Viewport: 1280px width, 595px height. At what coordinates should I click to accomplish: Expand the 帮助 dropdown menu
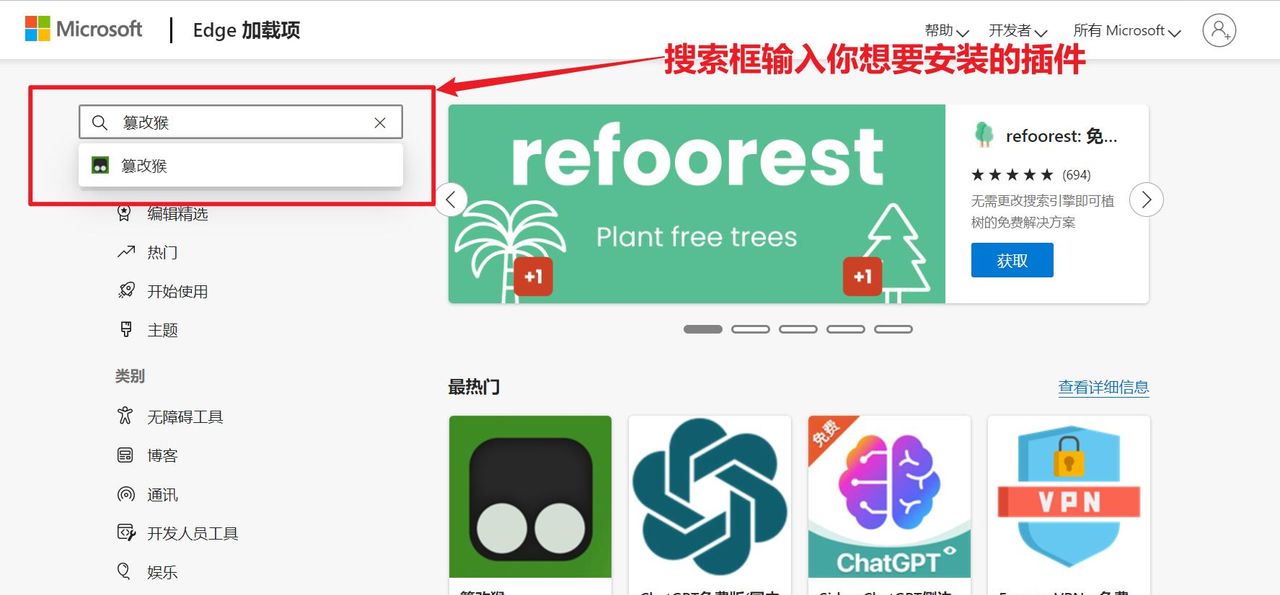coord(946,31)
